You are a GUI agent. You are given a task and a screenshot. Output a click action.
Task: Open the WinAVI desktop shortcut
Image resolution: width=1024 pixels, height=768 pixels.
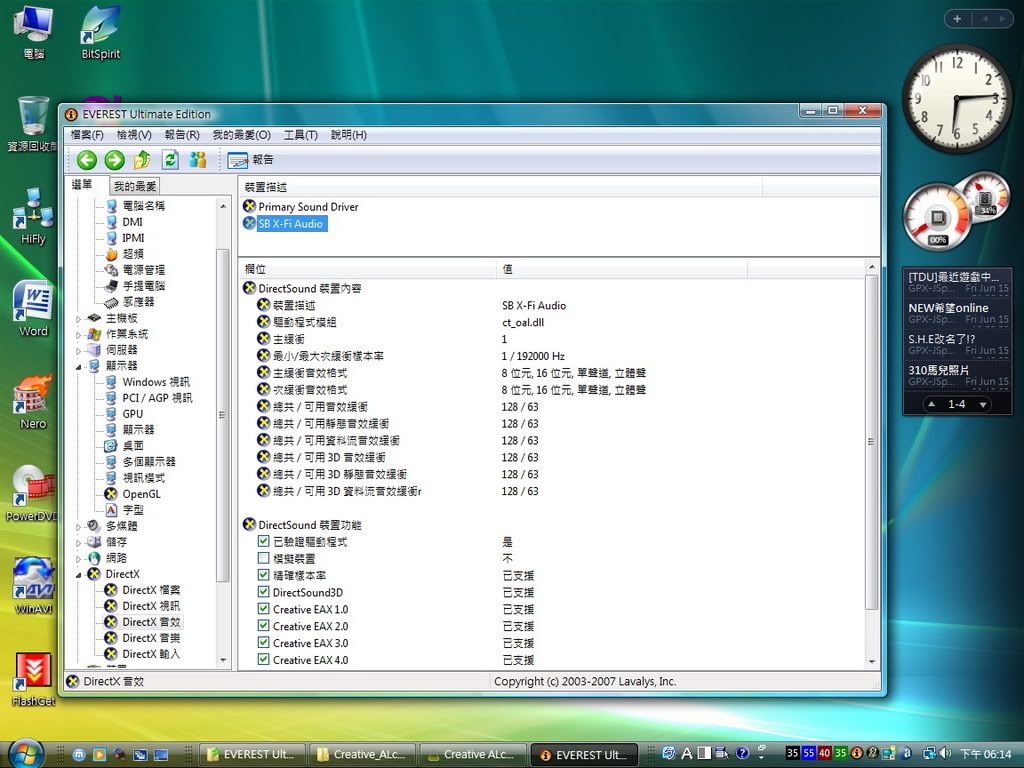[x=33, y=586]
